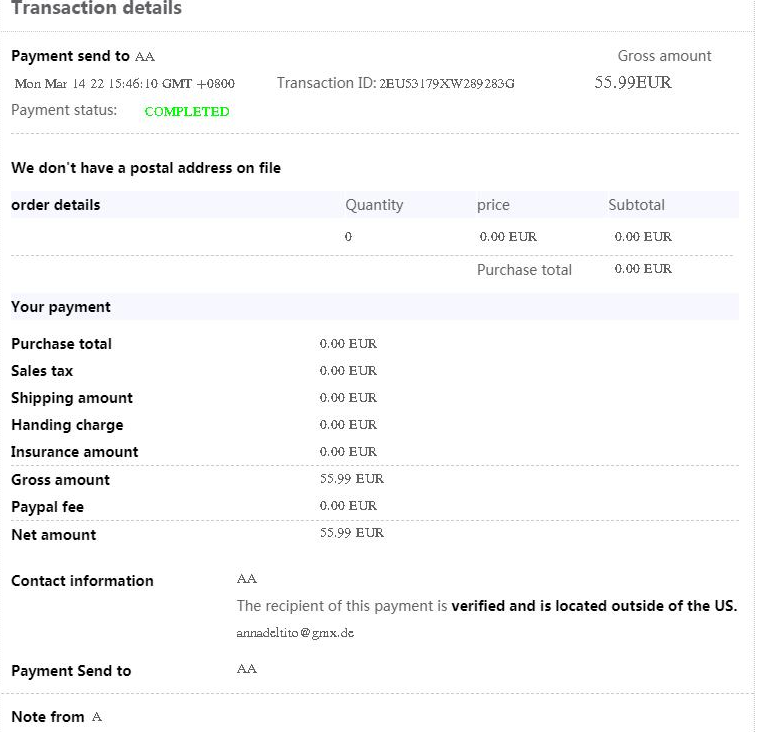Click the Handing charge label
Image resolution: width=768 pixels, height=732 pixels.
(x=67, y=425)
